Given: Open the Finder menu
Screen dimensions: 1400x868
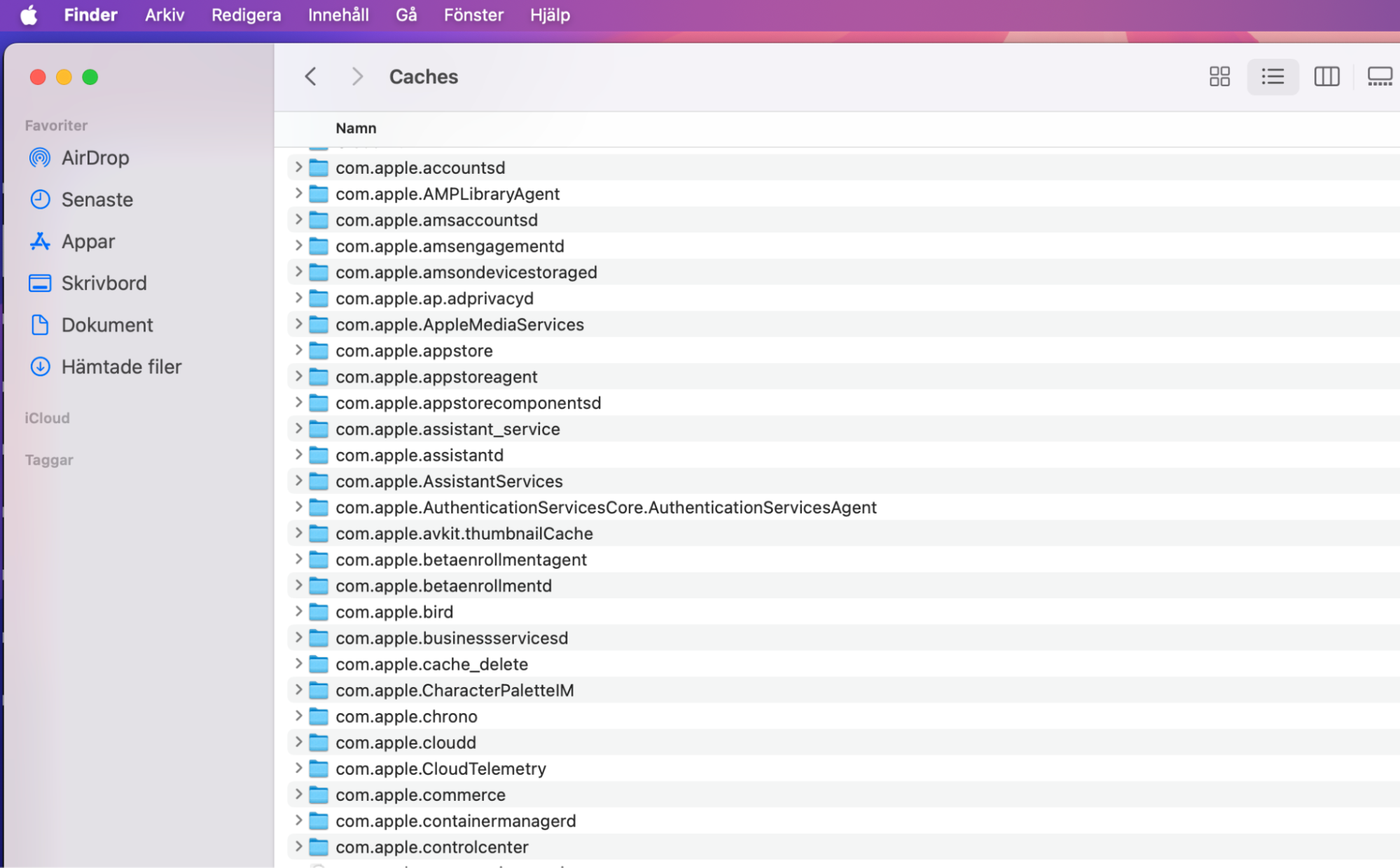Looking at the screenshot, I should pyautogui.click(x=90, y=15).
